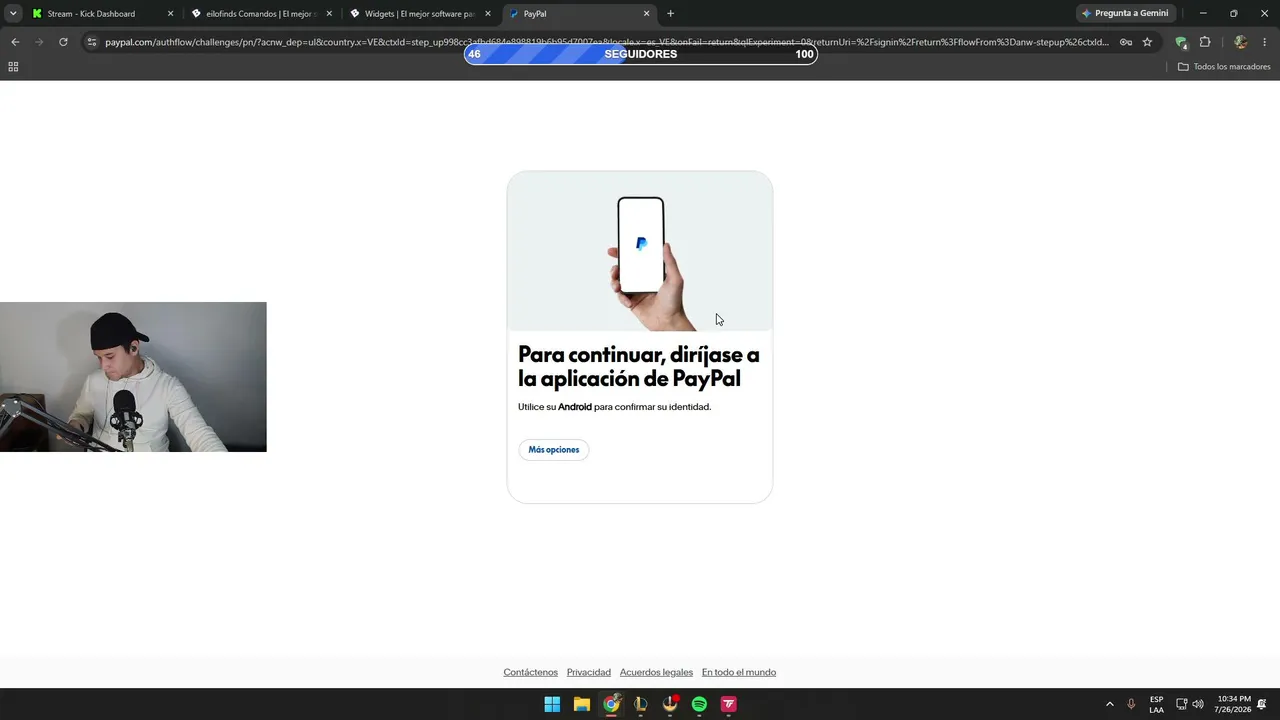Open the taskbar app with red notification dot

670,704
